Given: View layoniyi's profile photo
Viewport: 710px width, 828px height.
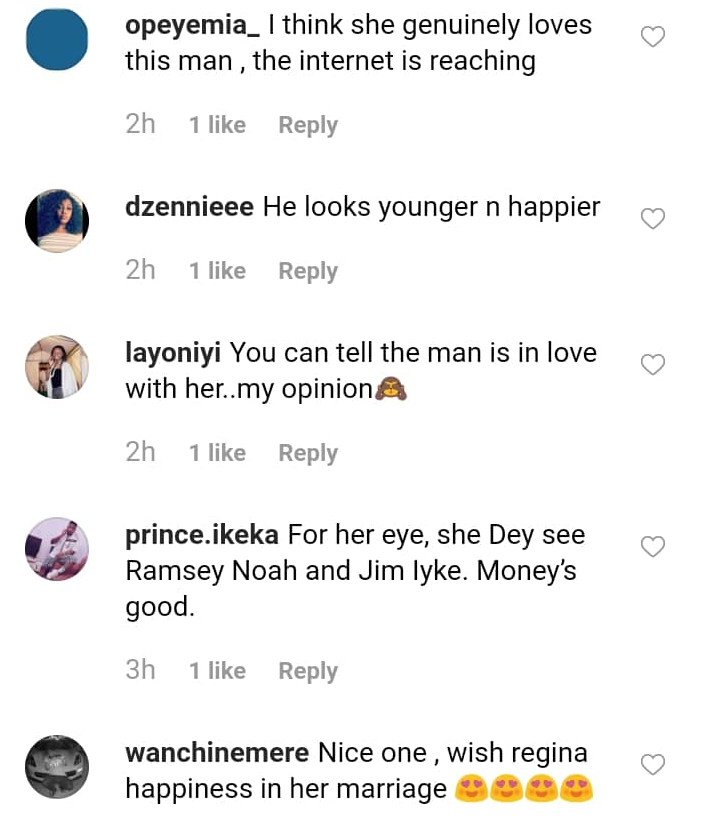Looking at the screenshot, I should pyautogui.click(x=57, y=366).
